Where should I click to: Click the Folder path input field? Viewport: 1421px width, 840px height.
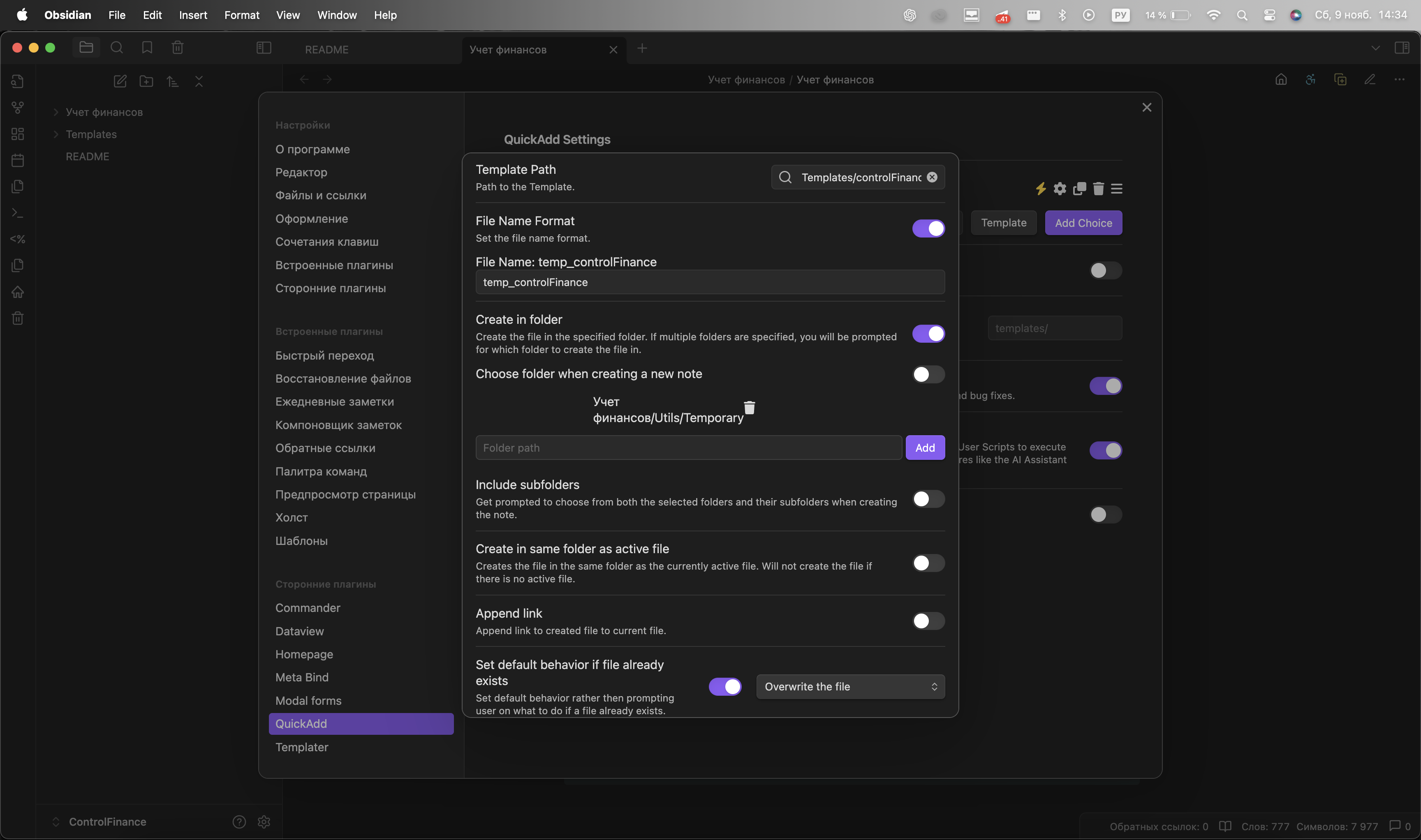(688, 448)
